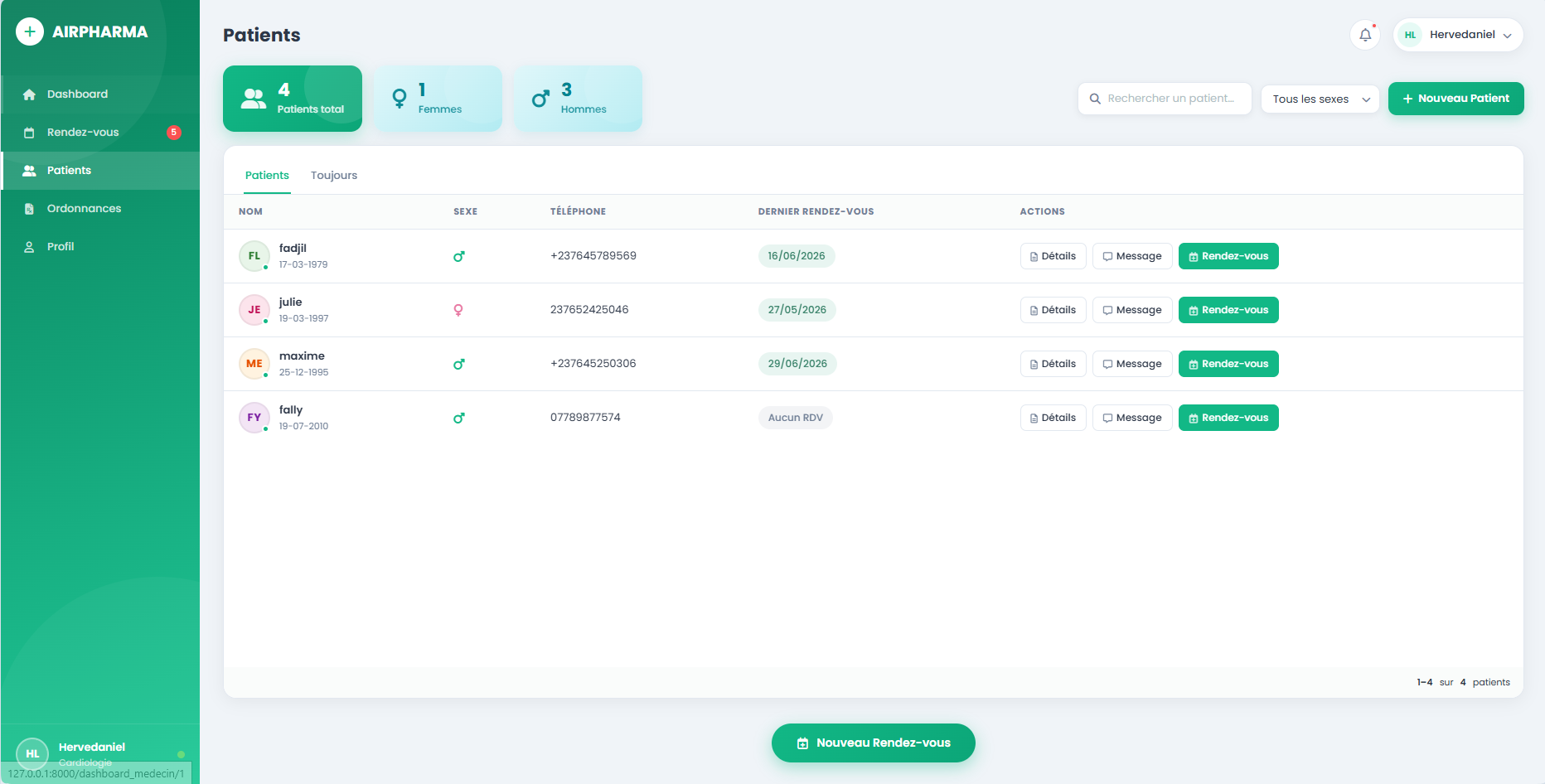
Task: Click the male sex icon in fadjil's row
Action: coord(459,256)
